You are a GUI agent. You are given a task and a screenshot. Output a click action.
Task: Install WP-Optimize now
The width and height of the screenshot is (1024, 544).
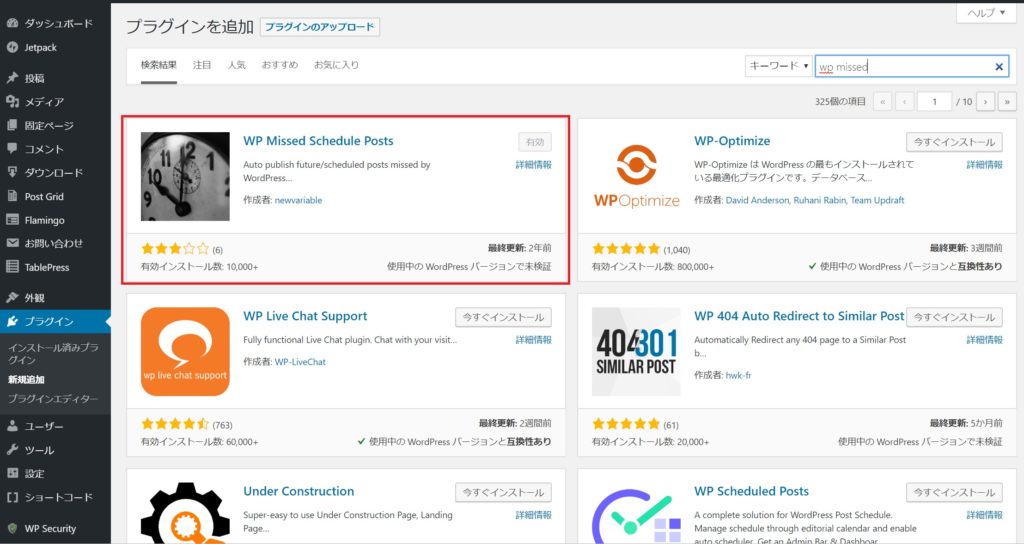(x=954, y=142)
